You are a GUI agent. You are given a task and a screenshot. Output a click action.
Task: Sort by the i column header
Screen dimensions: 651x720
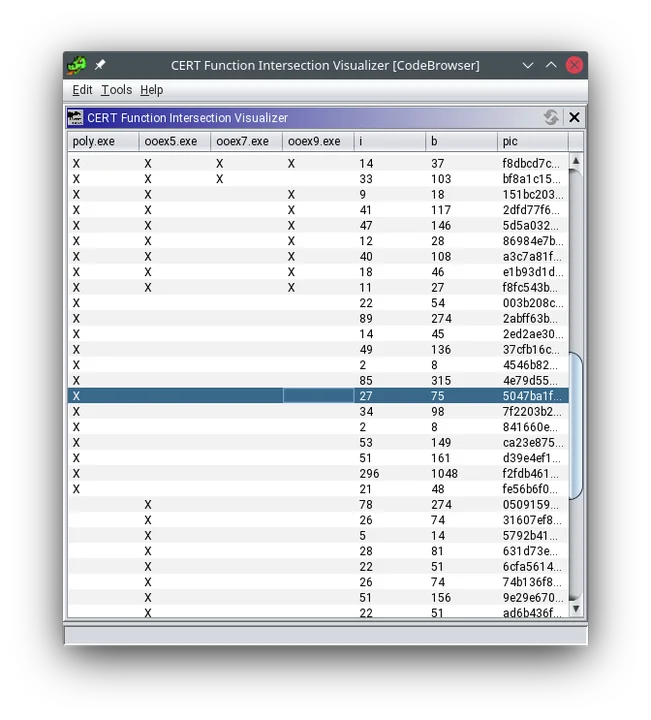(x=390, y=141)
